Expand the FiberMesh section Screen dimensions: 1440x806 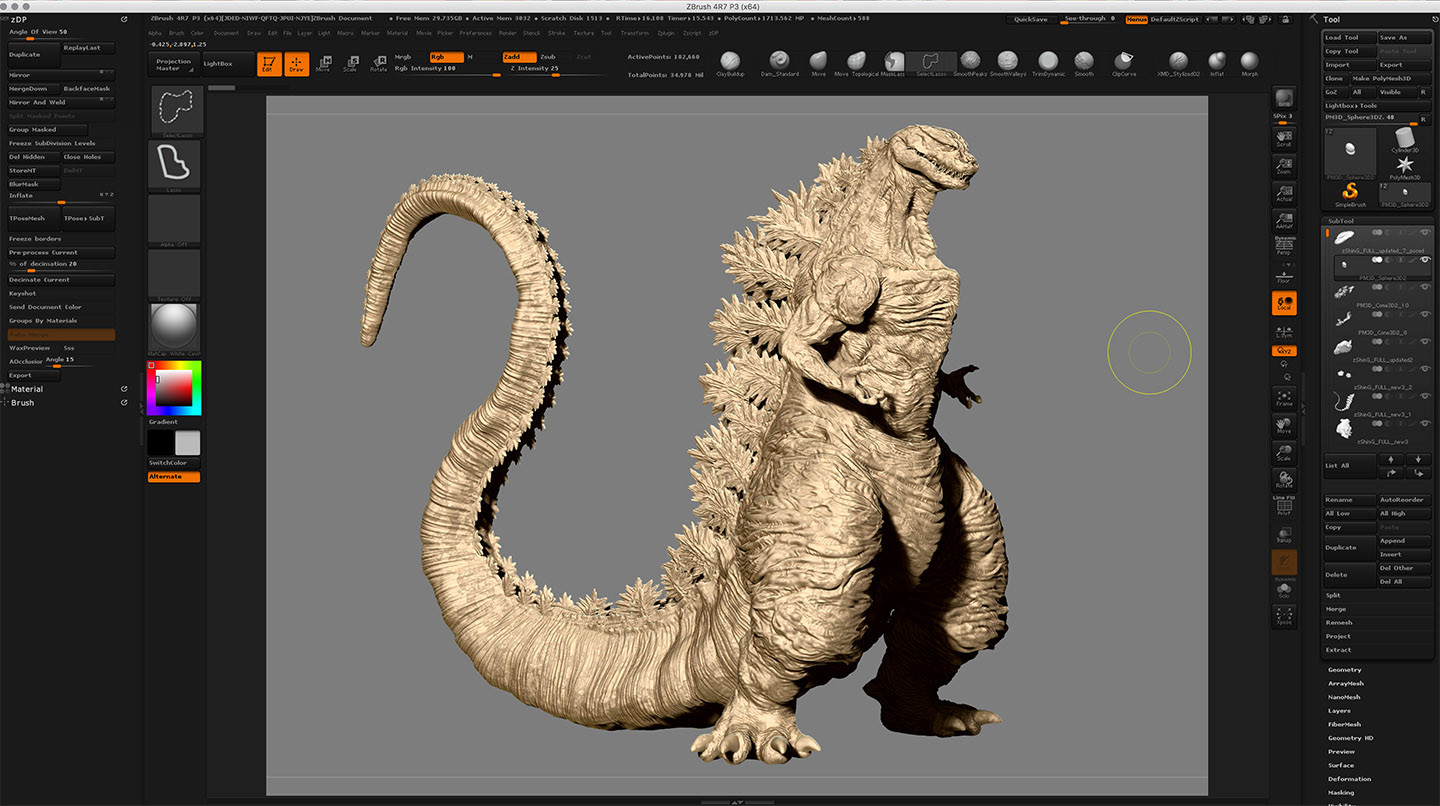point(1344,724)
